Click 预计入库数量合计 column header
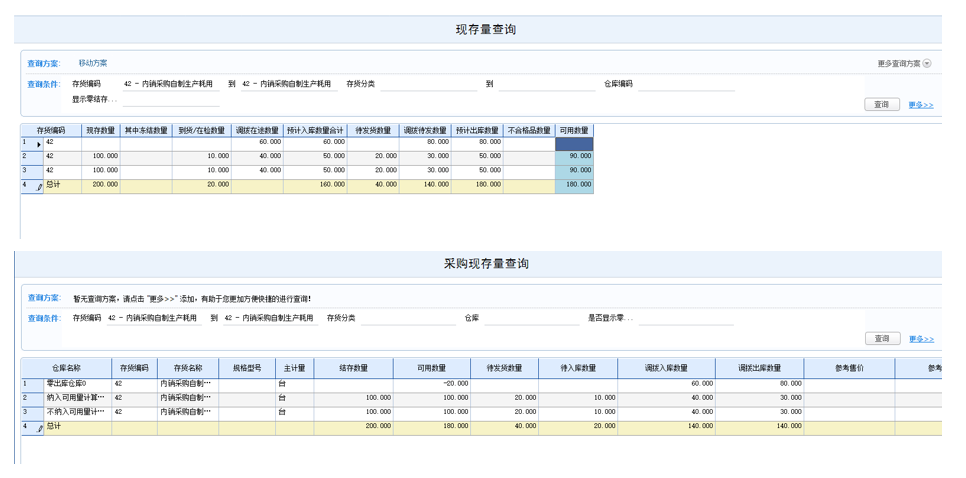 pos(315,131)
